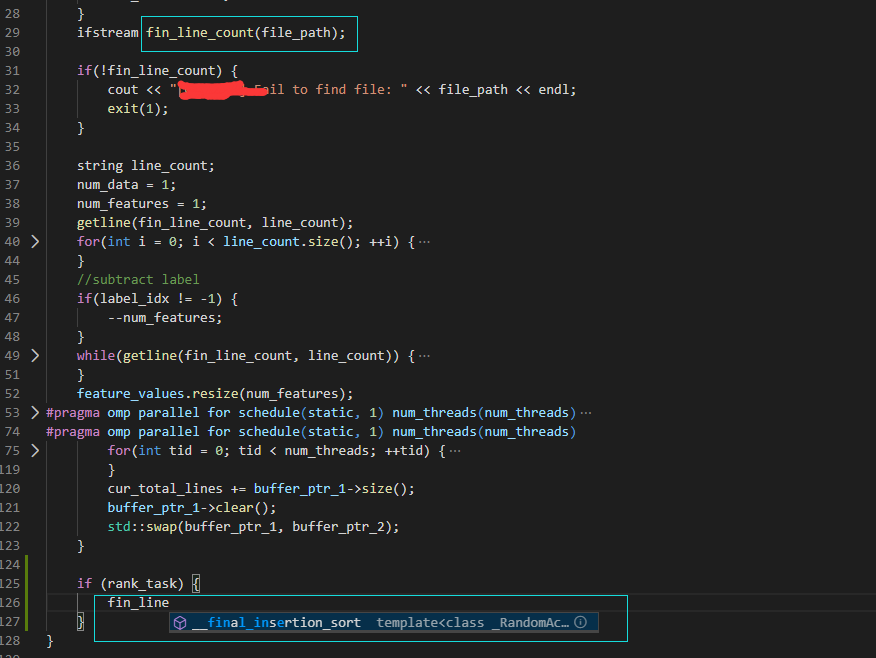This screenshot has width=876, height=658.
Task: Expand the folded for loop on line 40
Action: (x=35, y=241)
